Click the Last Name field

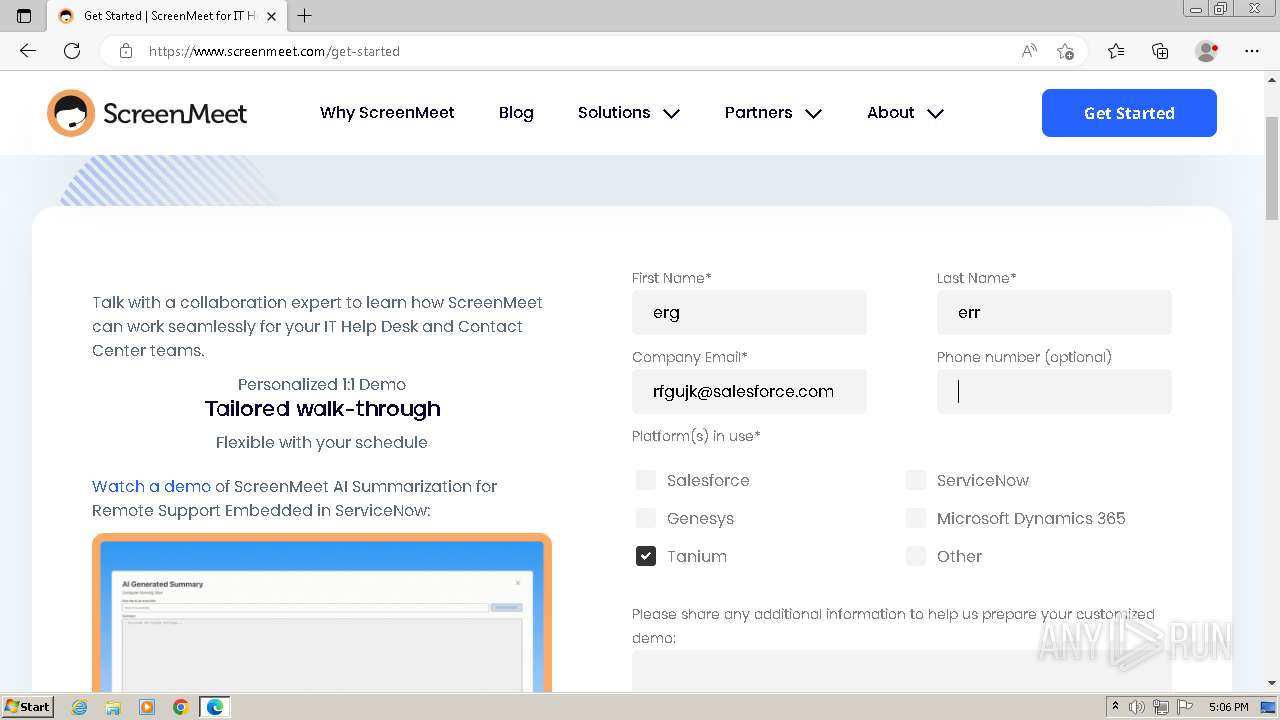pyautogui.click(x=1054, y=312)
